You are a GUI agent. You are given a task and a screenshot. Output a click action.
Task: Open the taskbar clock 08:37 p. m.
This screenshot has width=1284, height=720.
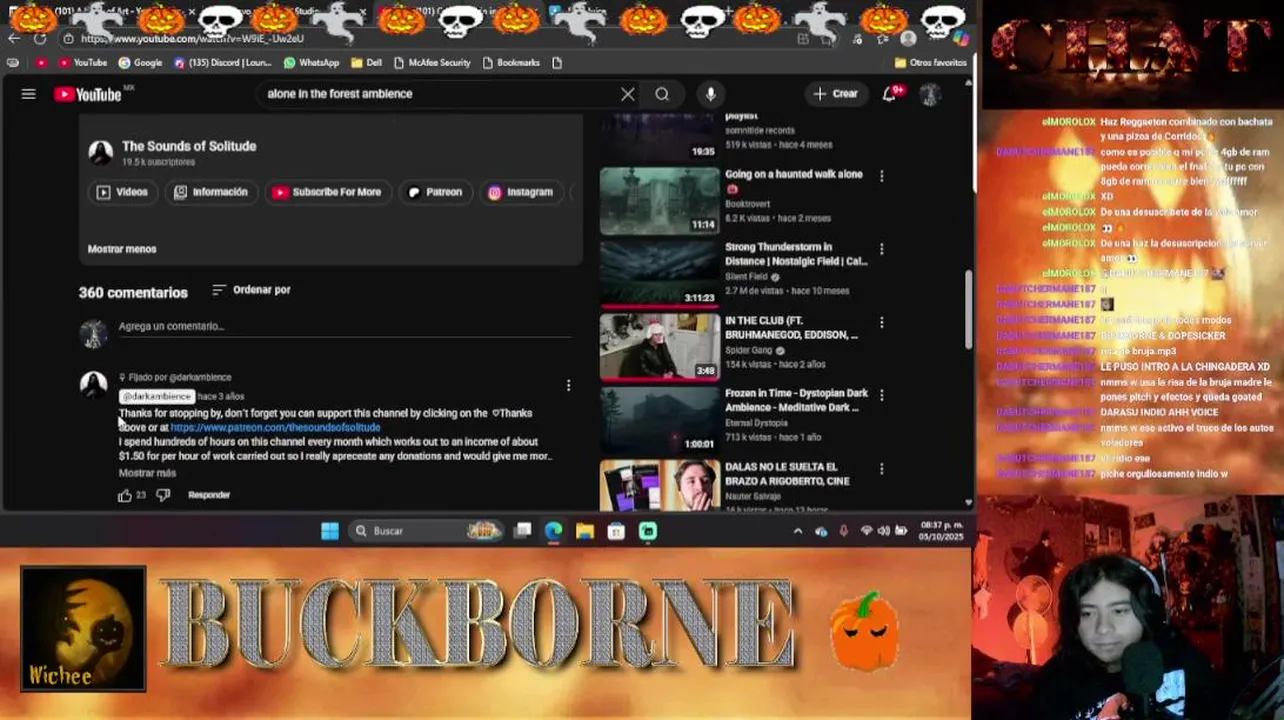(x=942, y=531)
